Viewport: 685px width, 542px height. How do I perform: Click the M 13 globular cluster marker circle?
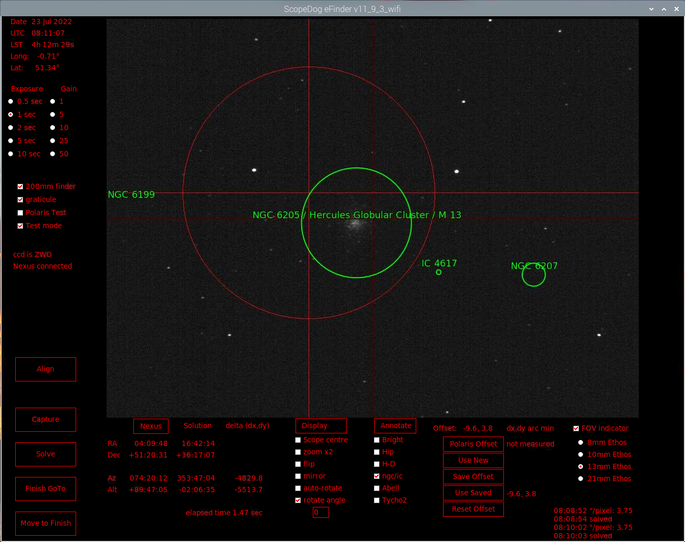[x=356, y=222]
